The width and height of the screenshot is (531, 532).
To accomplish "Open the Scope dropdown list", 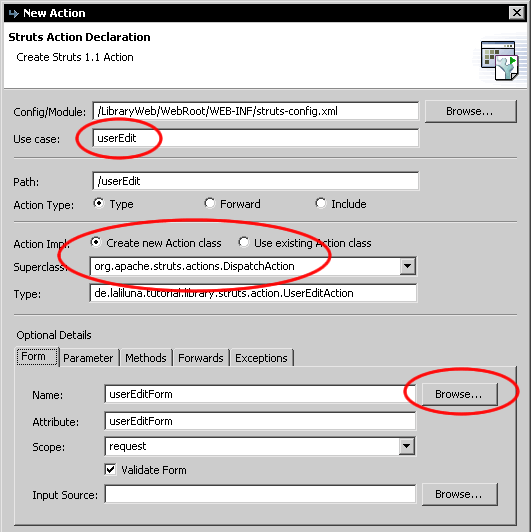I will (406, 446).
